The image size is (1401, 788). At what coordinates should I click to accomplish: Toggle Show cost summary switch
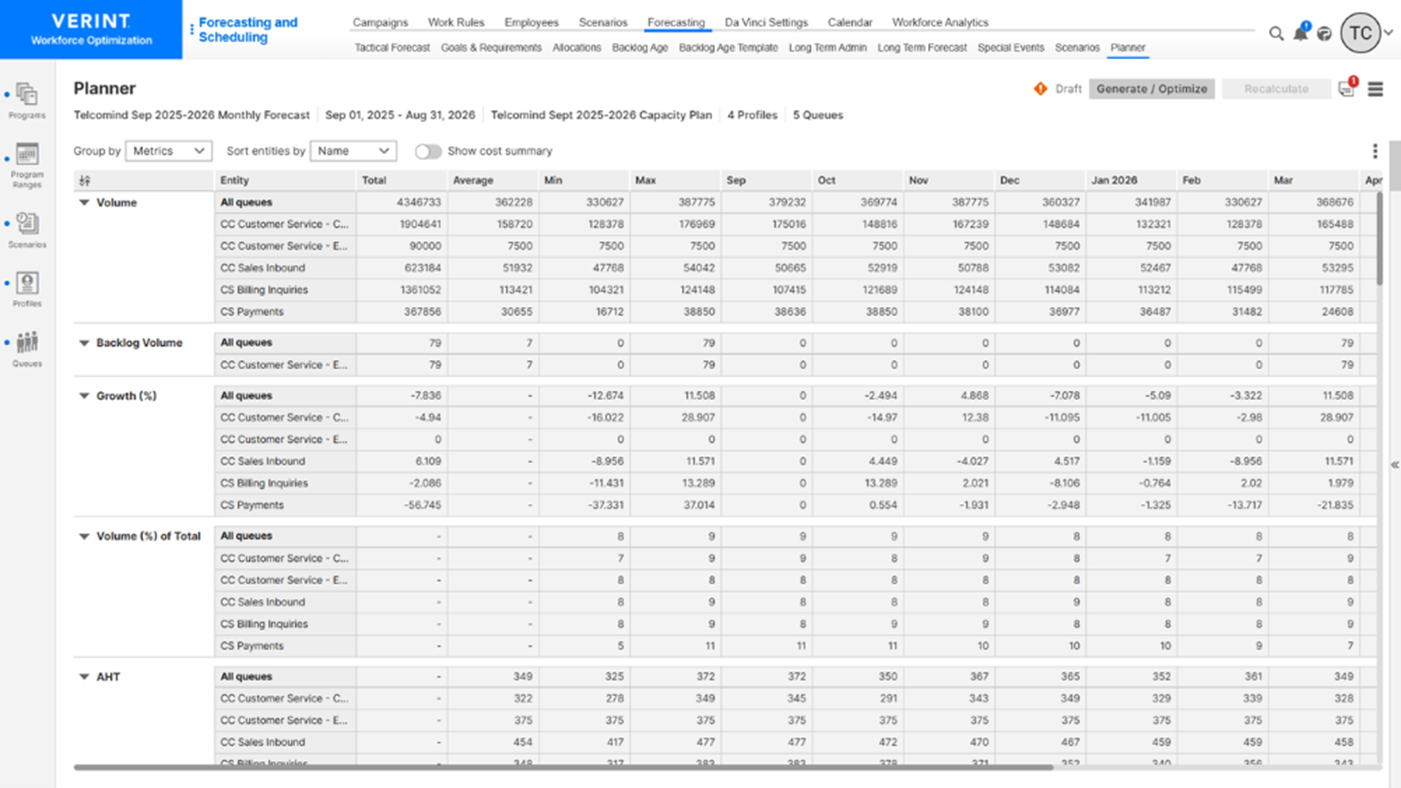(428, 151)
